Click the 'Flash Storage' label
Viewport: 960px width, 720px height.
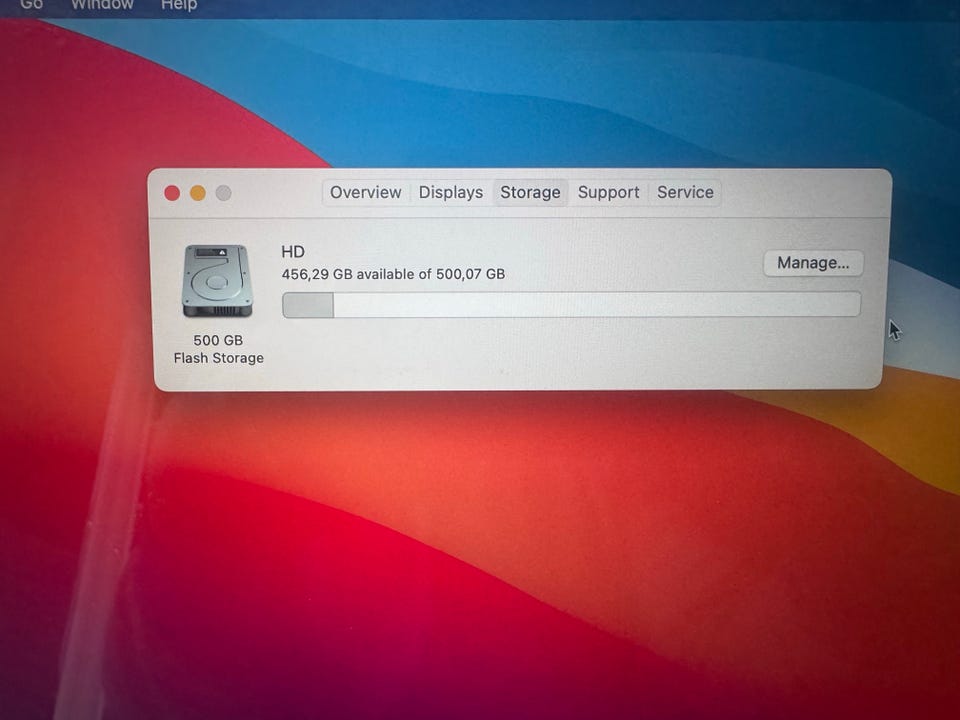pos(219,358)
